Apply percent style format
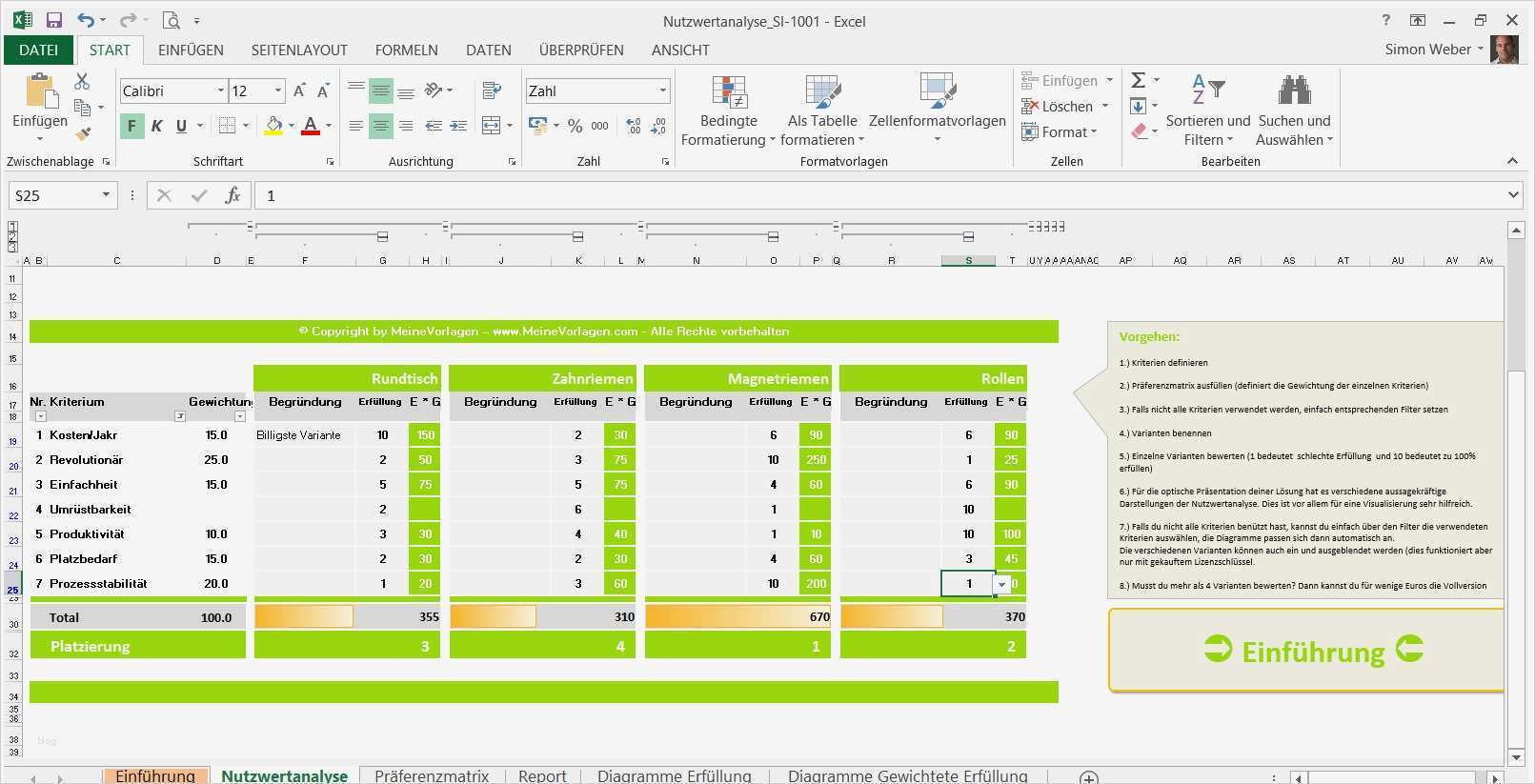The image size is (1535, 784). coord(575,126)
